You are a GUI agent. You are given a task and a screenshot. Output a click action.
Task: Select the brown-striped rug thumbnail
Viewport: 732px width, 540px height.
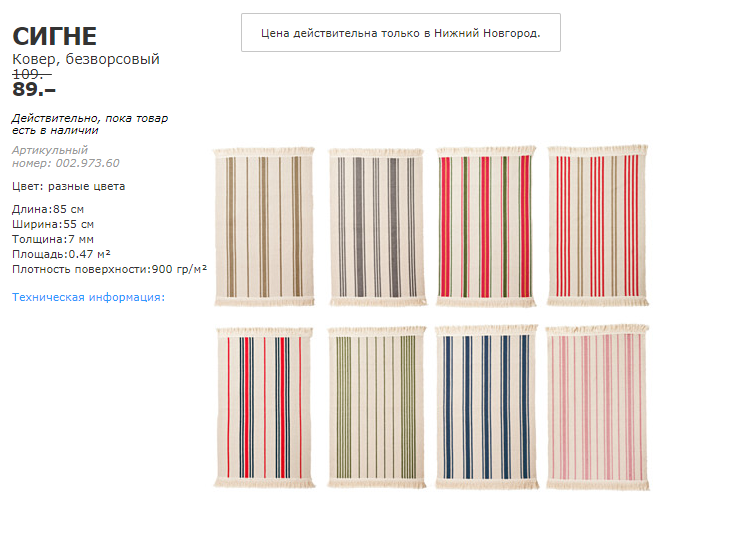(x=264, y=227)
